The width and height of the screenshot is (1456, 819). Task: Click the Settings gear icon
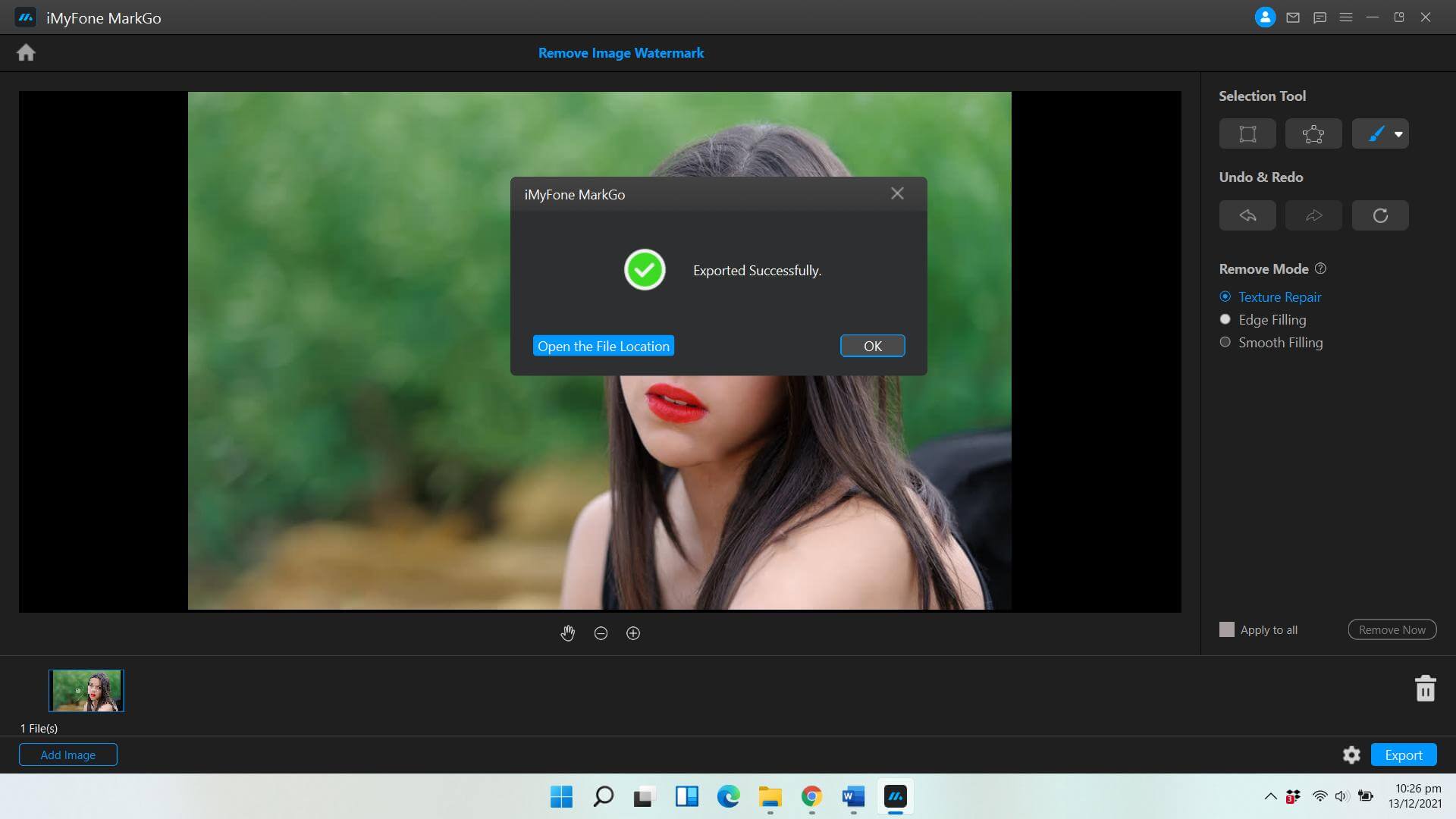click(1351, 754)
